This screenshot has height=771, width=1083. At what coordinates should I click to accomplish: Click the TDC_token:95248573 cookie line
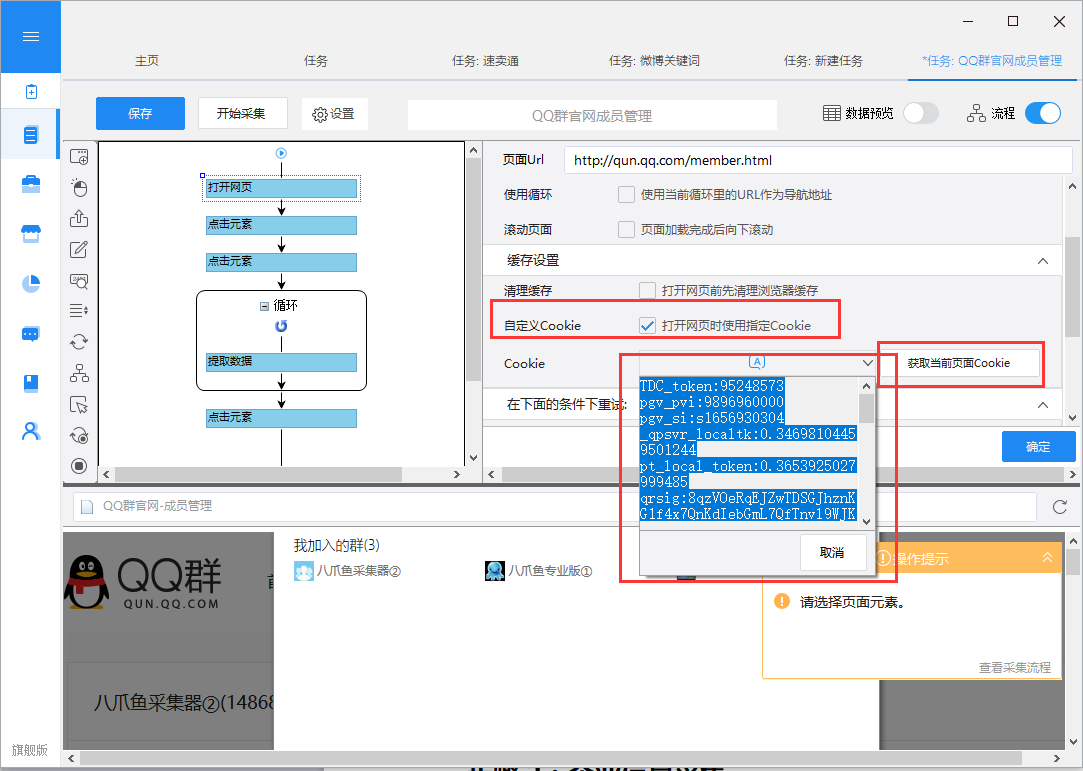711,386
